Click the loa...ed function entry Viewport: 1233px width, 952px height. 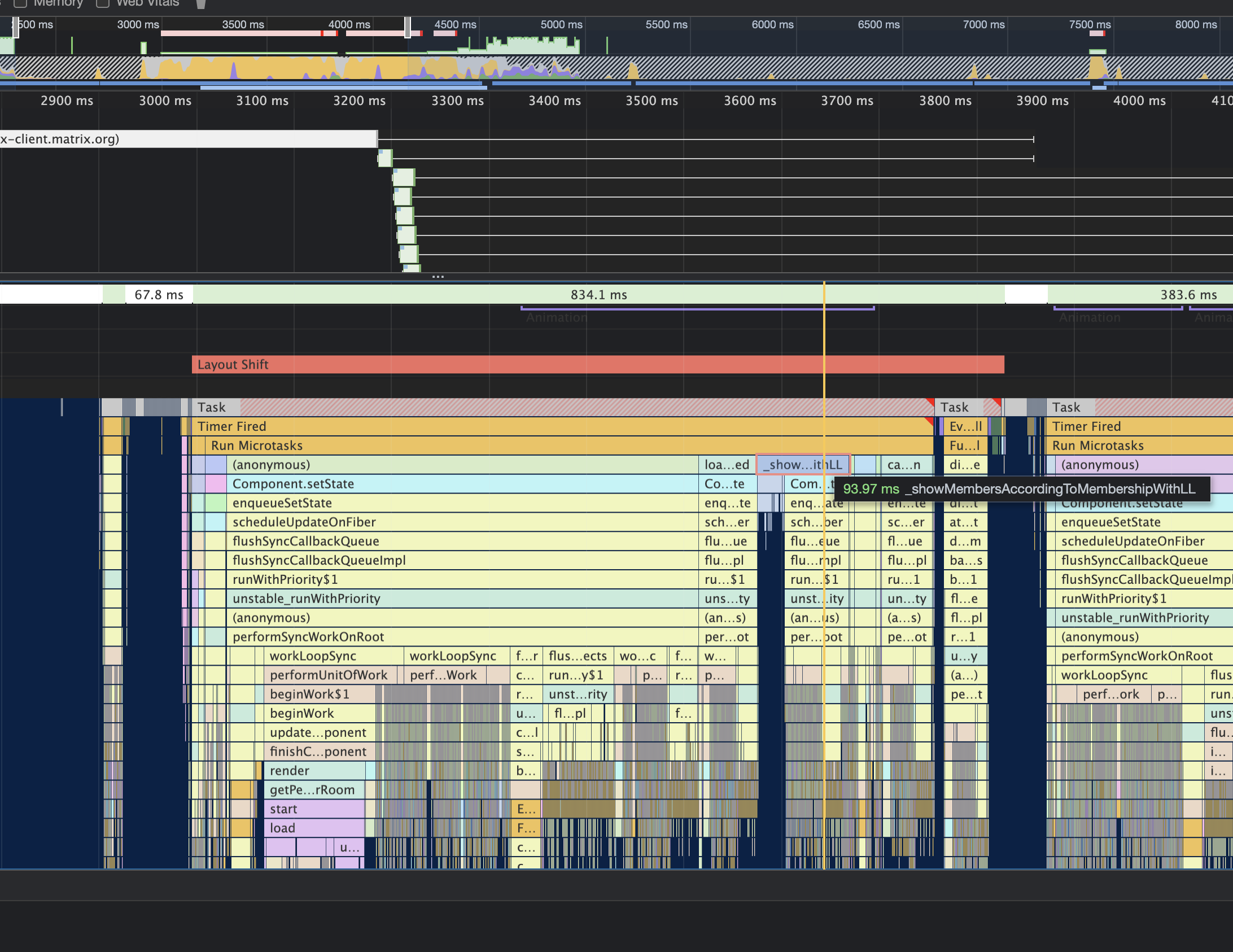(x=727, y=465)
